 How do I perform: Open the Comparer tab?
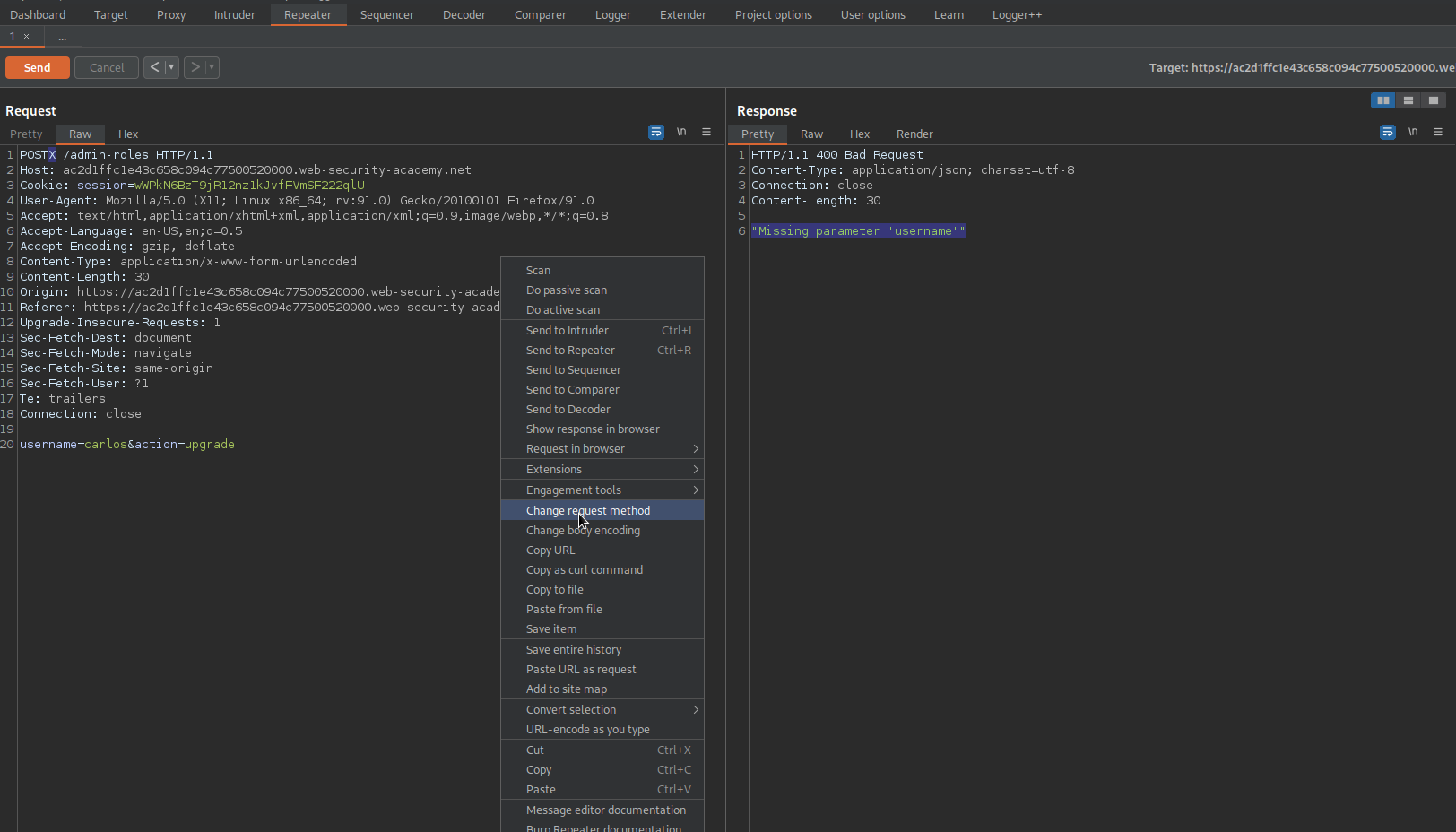tap(541, 14)
